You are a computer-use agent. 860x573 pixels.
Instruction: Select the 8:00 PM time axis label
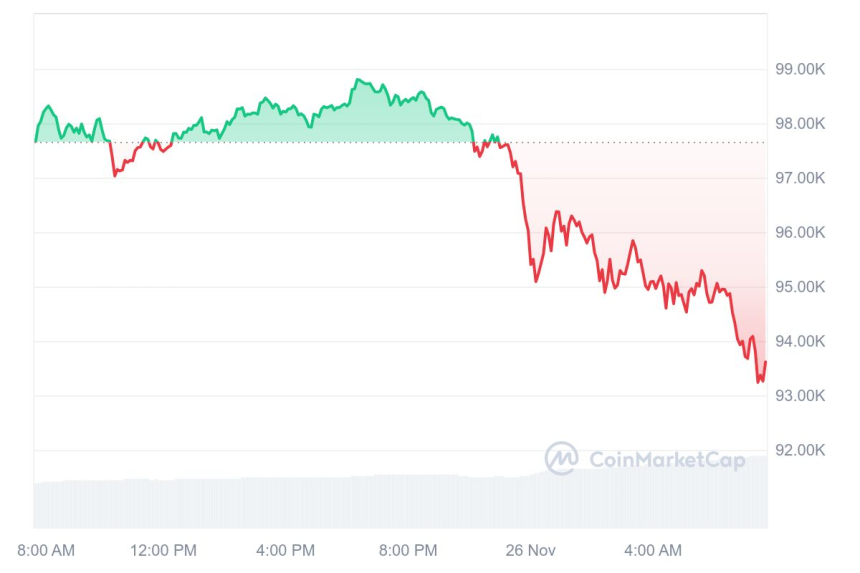pyautogui.click(x=409, y=550)
